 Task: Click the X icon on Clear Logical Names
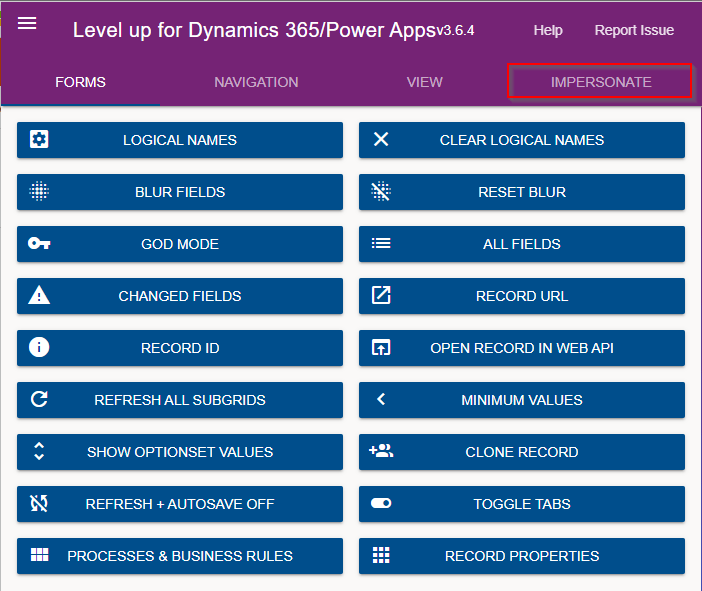point(381,140)
